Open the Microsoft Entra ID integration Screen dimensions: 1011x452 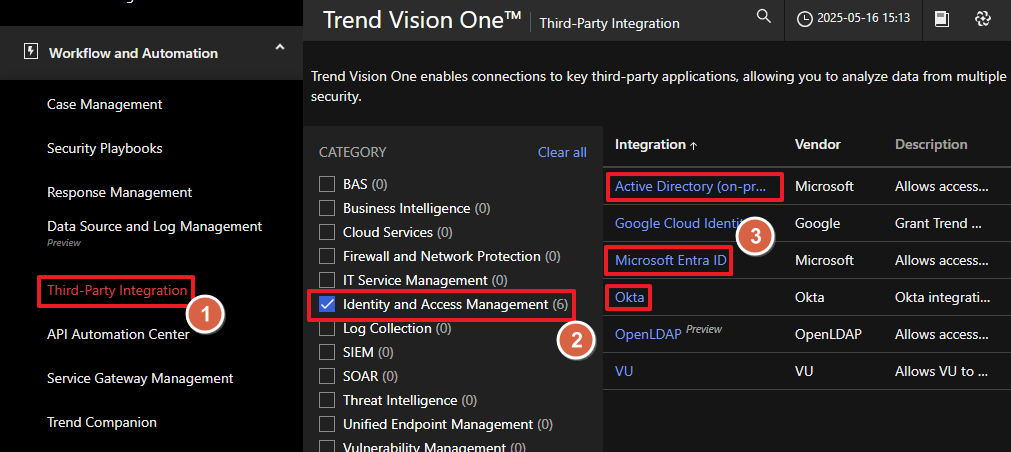[x=670, y=261]
